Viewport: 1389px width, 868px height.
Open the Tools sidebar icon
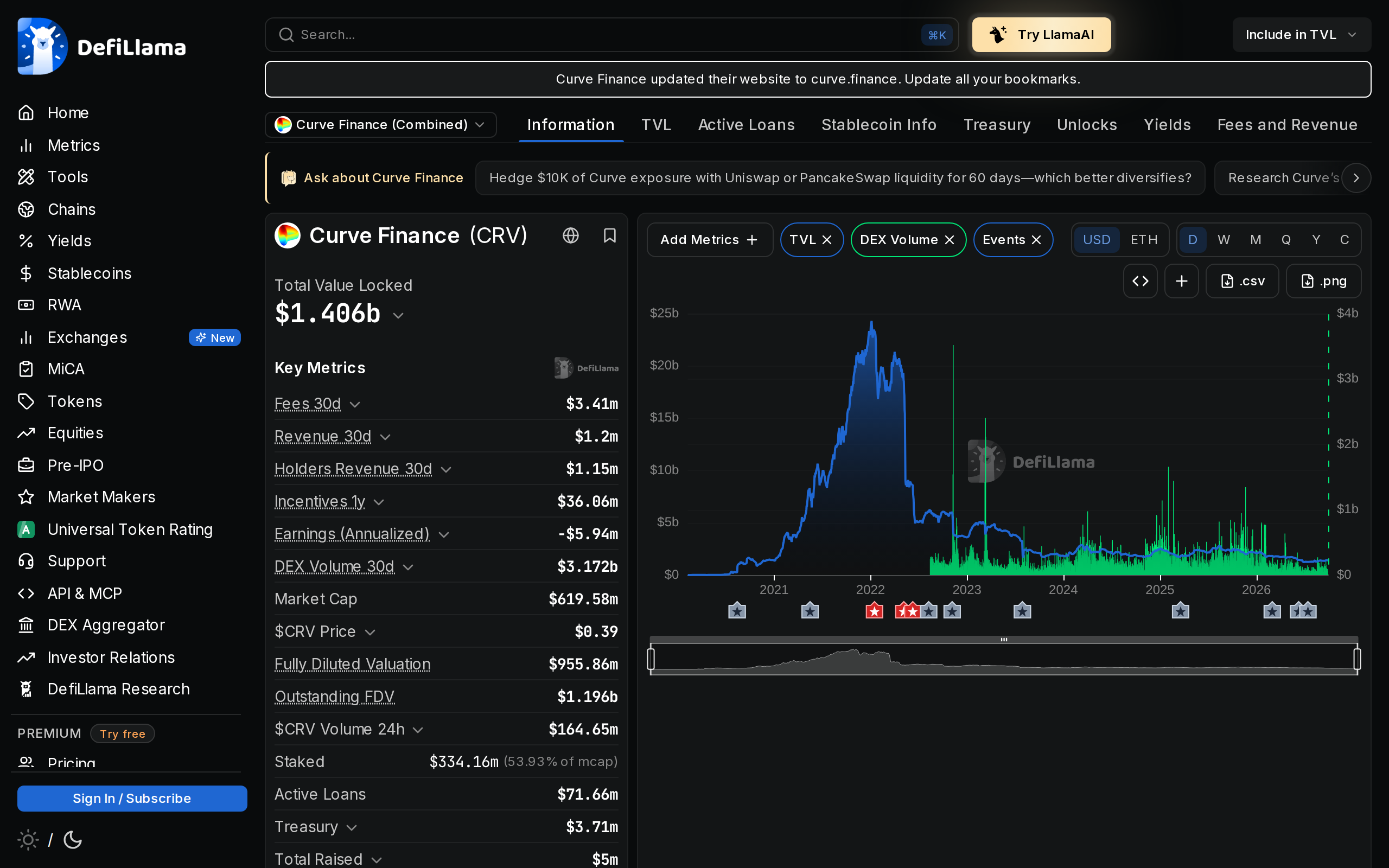click(x=26, y=177)
